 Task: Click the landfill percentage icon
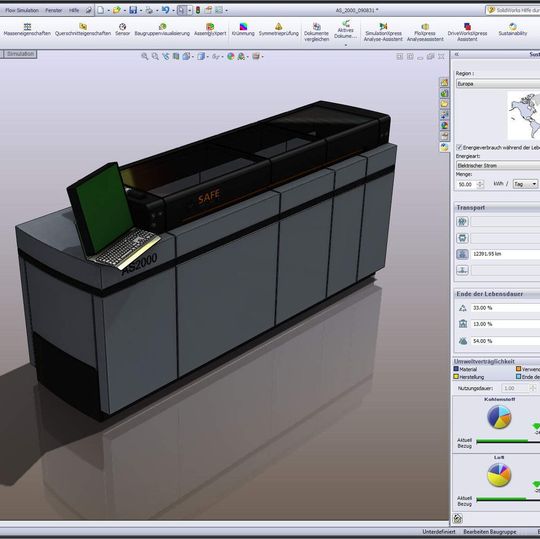463,341
